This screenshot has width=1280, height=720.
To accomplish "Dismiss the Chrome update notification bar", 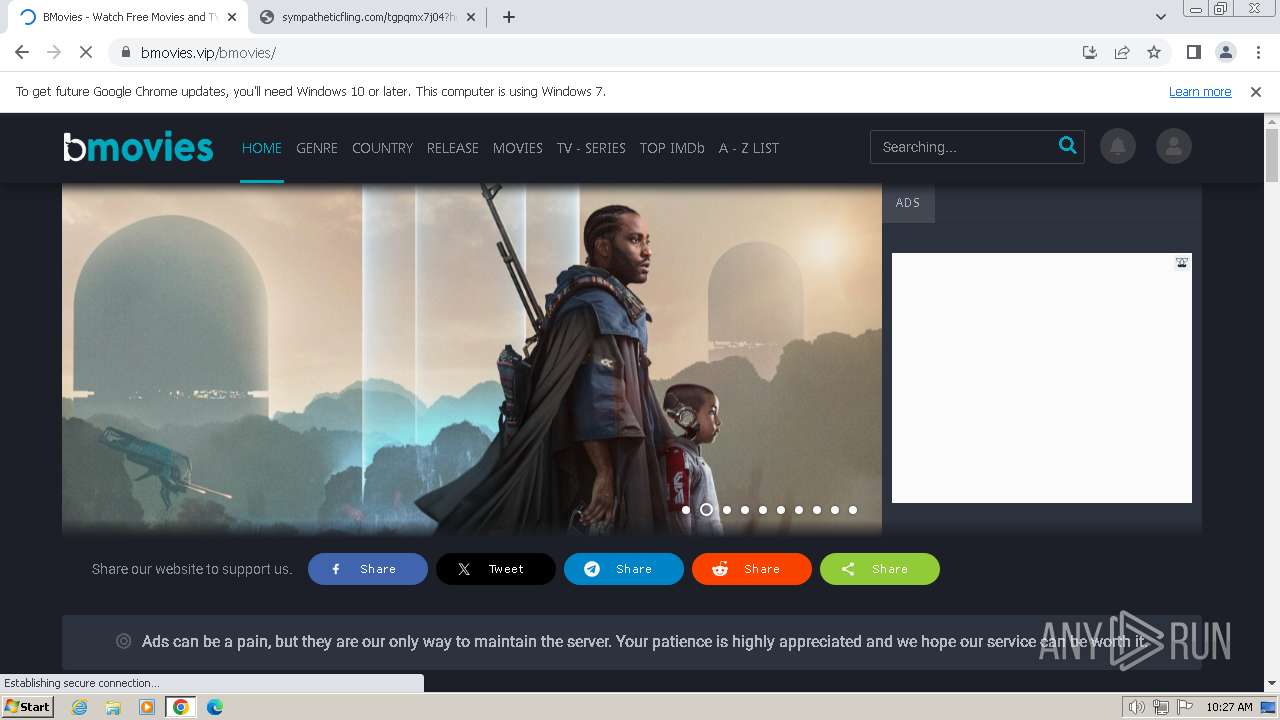I will click(1256, 92).
